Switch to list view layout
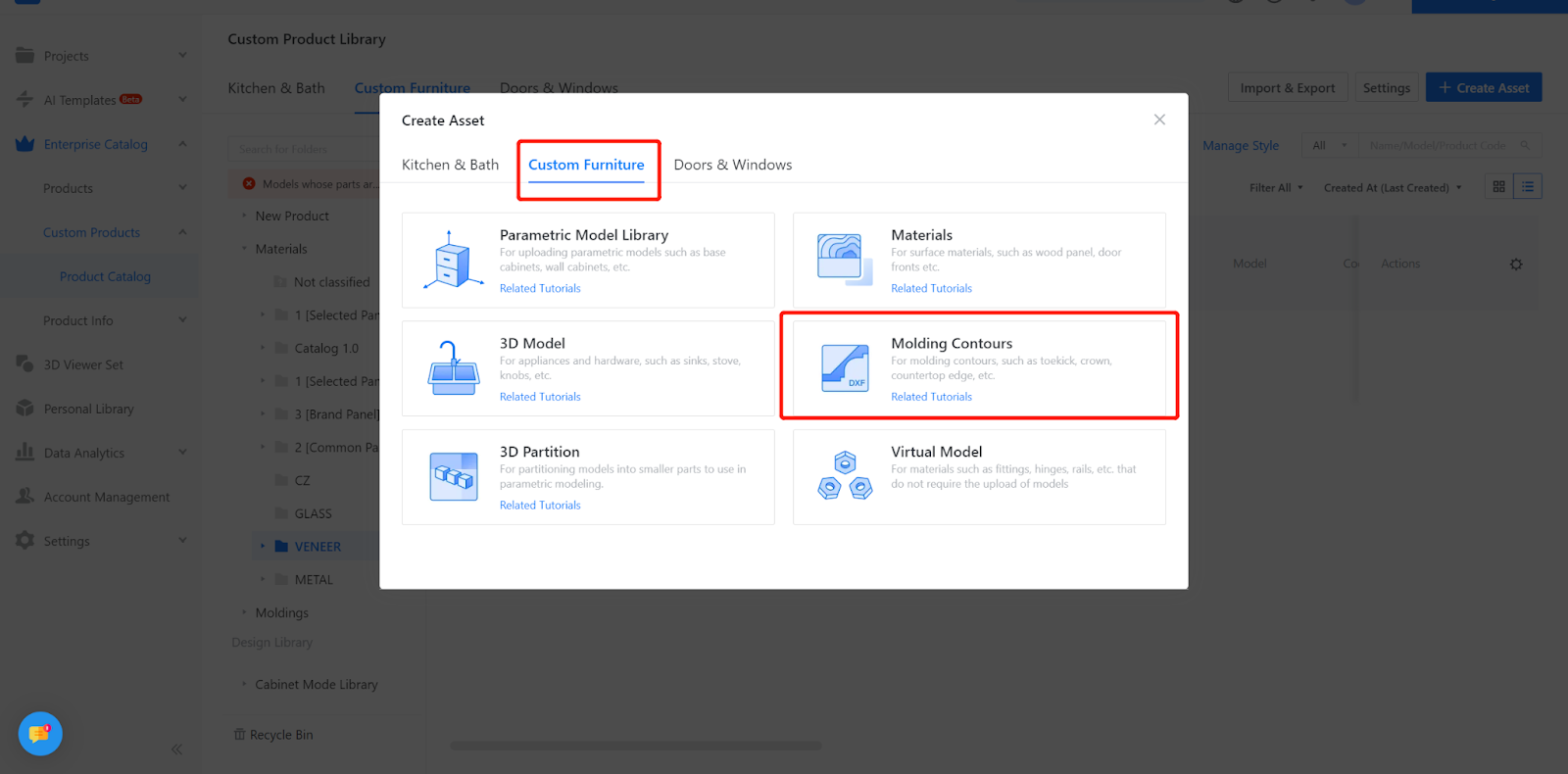Image resolution: width=1568 pixels, height=774 pixels. pyautogui.click(x=1528, y=187)
